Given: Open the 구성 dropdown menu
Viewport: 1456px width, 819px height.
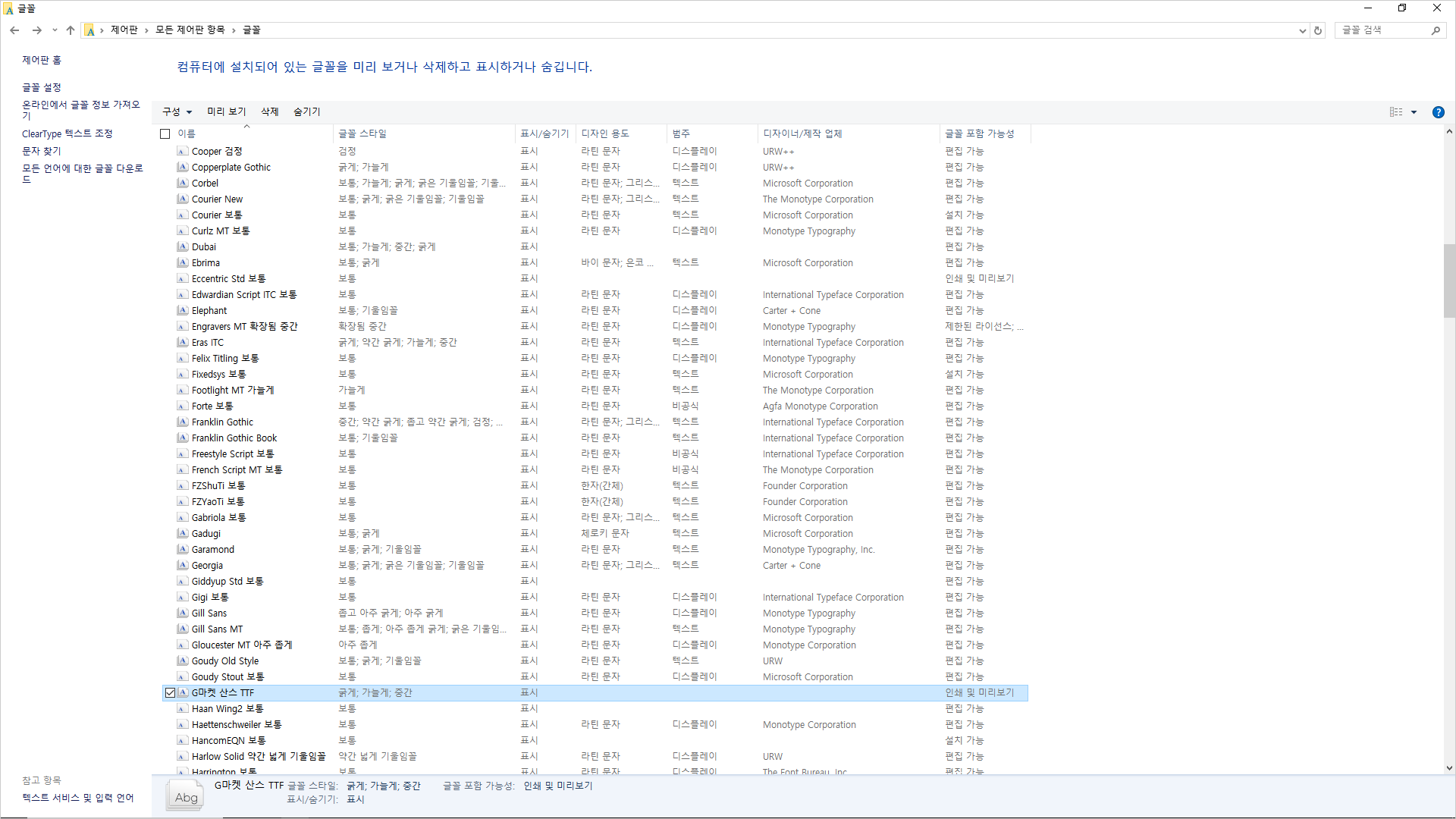Looking at the screenshot, I should [177, 111].
